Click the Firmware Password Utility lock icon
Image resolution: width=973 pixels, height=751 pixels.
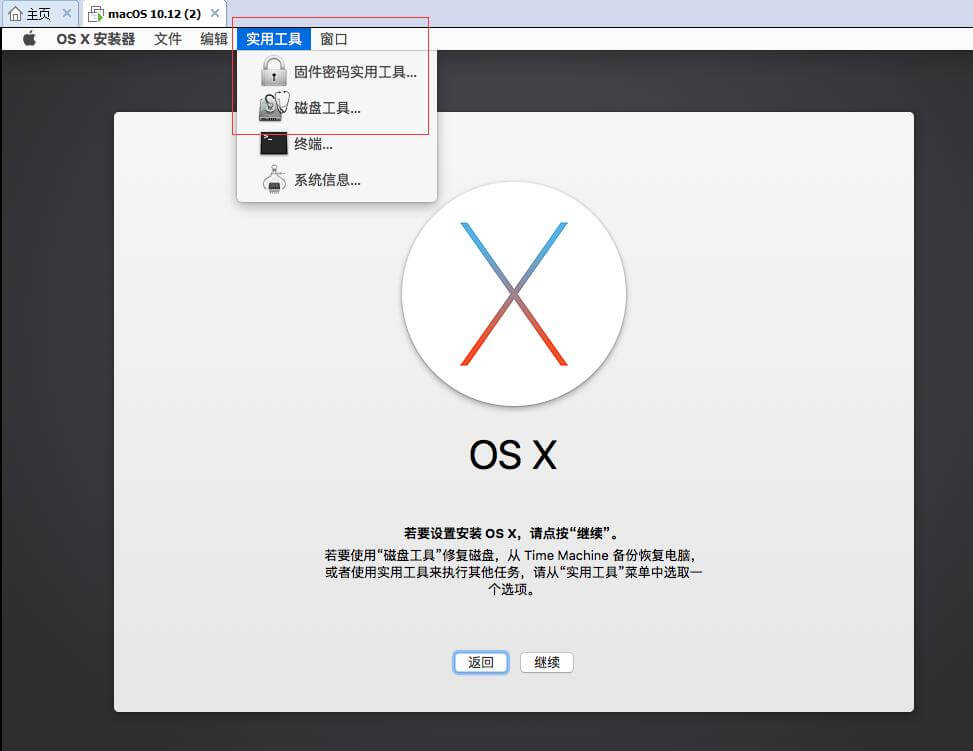point(274,71)
